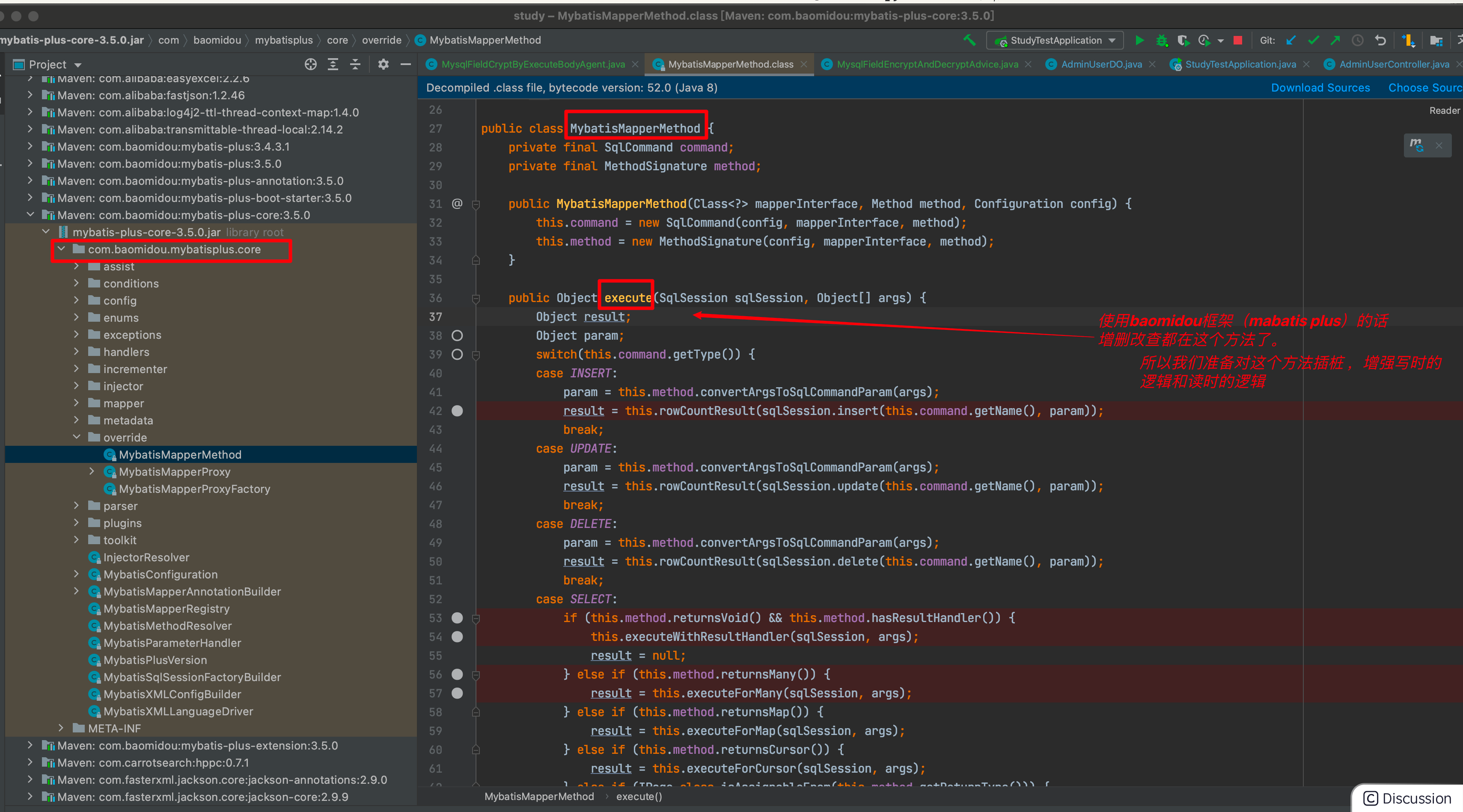
Task: Open Project panel settings gear
Action: pos(384,64)
